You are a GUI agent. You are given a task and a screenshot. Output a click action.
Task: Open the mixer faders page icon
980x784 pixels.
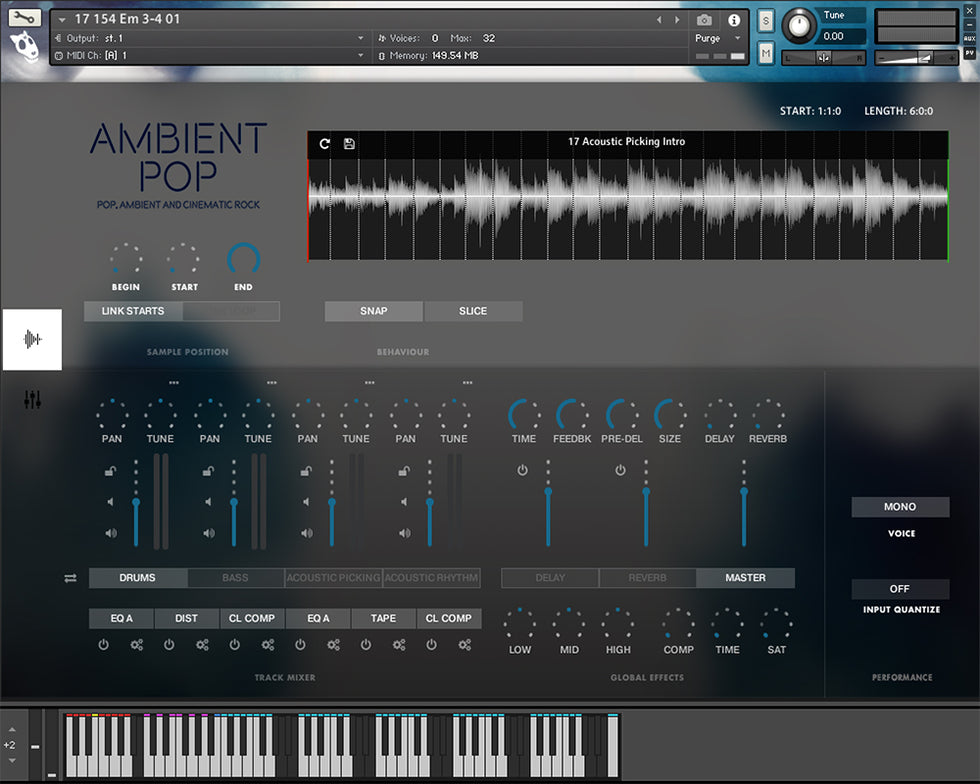(x=33, y=400)
